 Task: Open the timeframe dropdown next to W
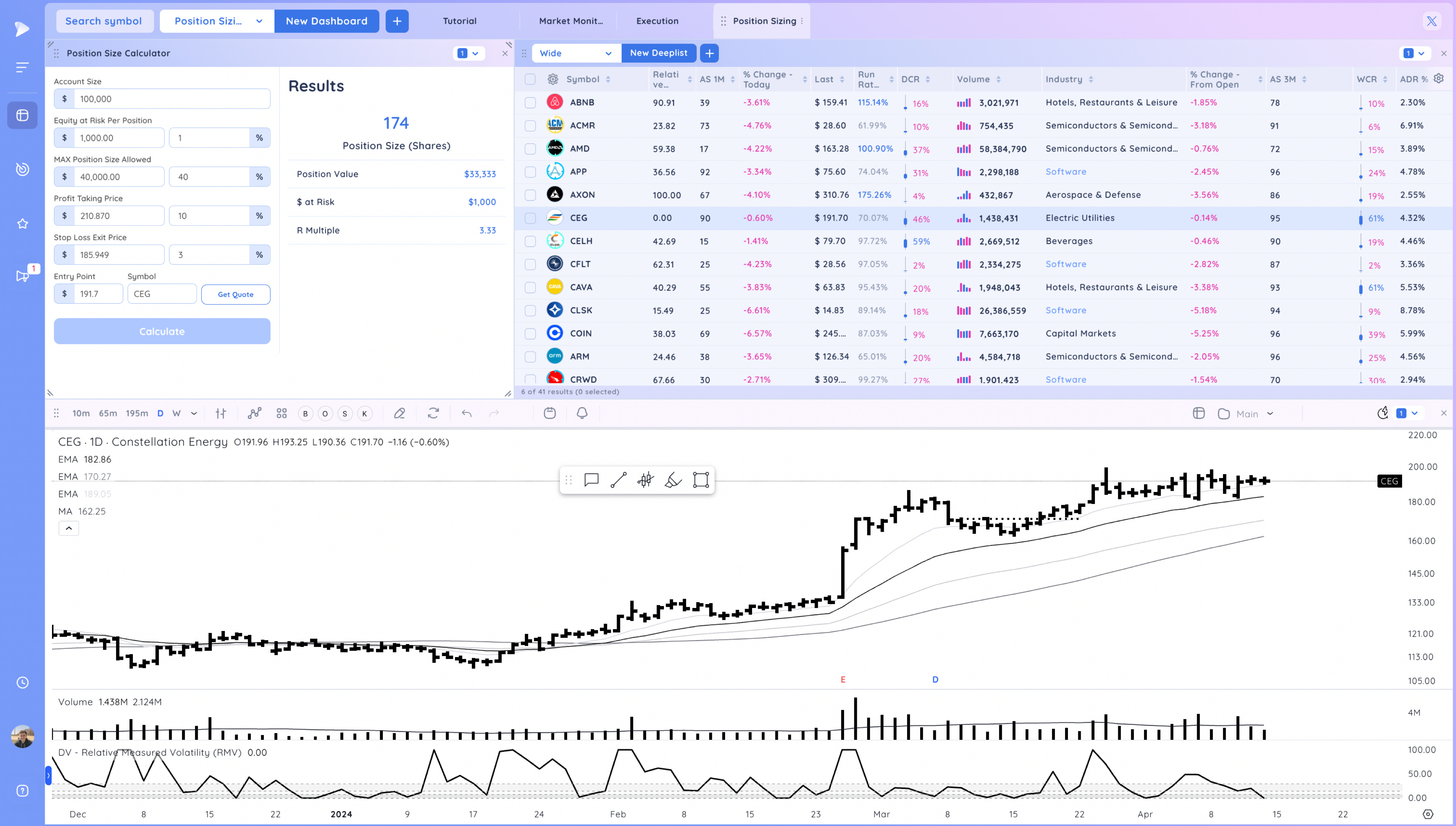194,413
